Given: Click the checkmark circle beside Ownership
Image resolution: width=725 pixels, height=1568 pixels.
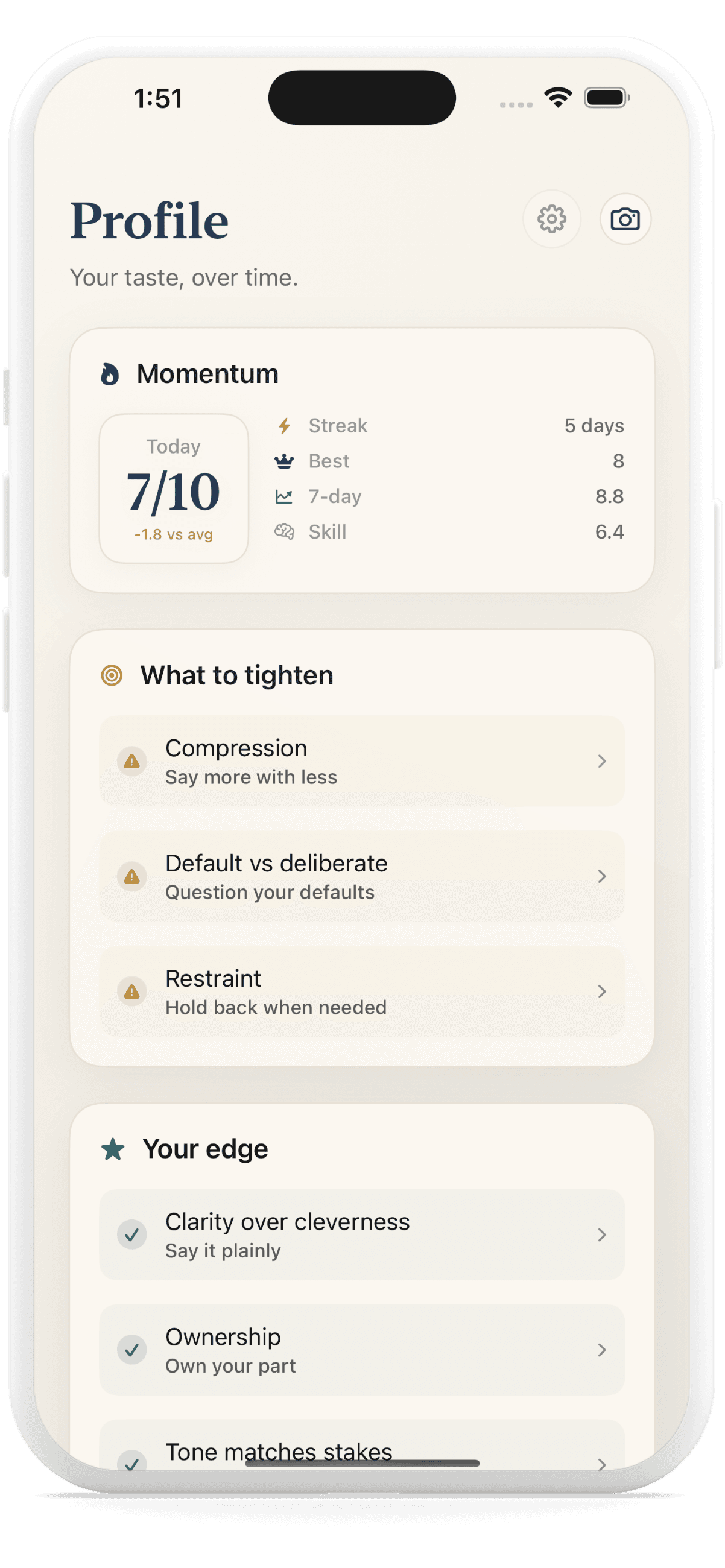Looking at the screenshot, I should 131,1350.
